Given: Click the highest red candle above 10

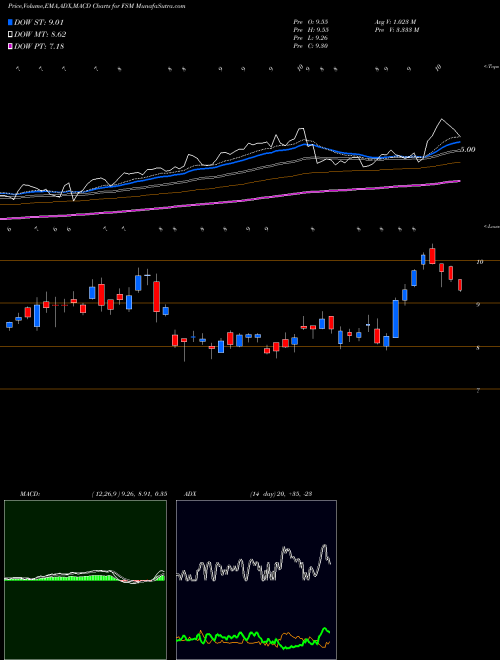Looking at the screenshot, I should coord(432,256).
